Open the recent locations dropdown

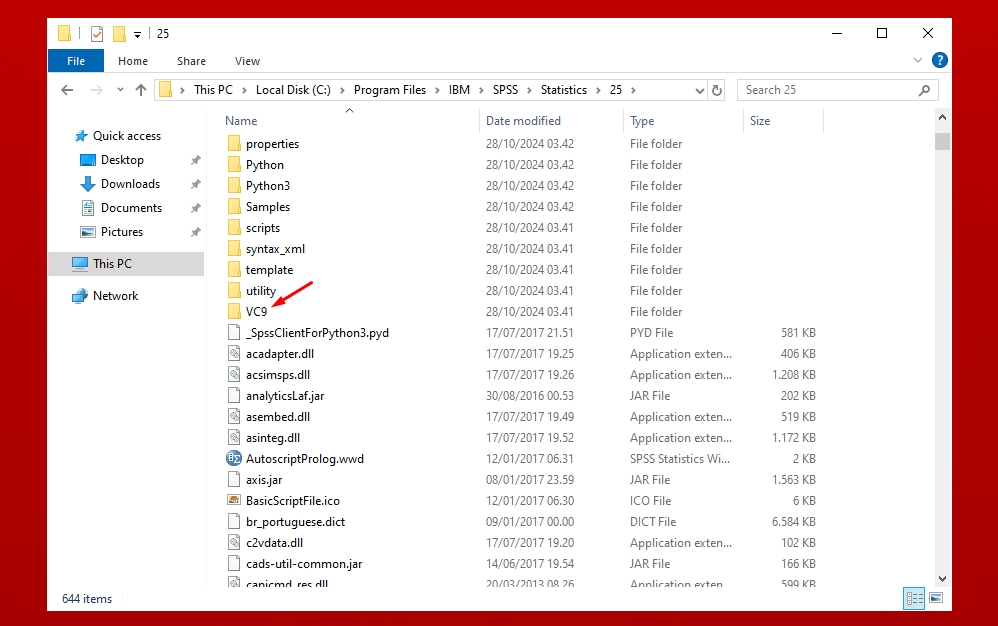120,90
